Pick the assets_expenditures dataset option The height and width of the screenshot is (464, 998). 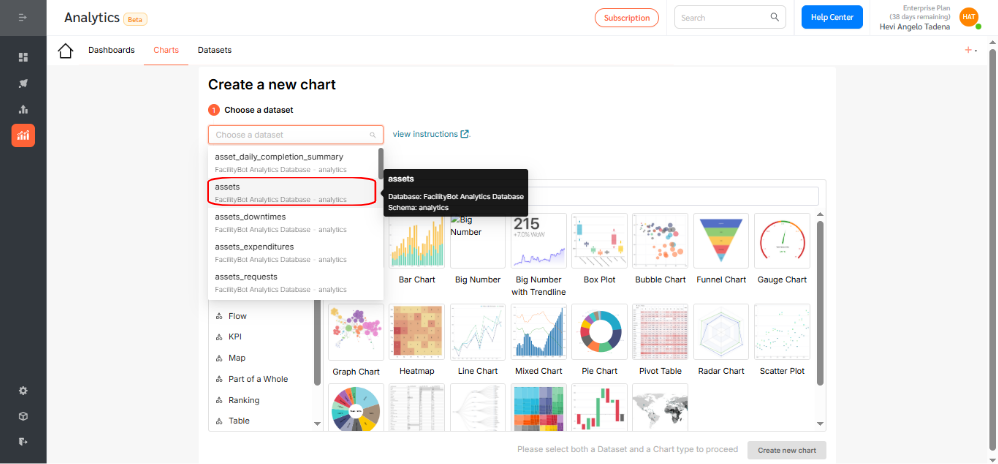(x=296, y=252)
